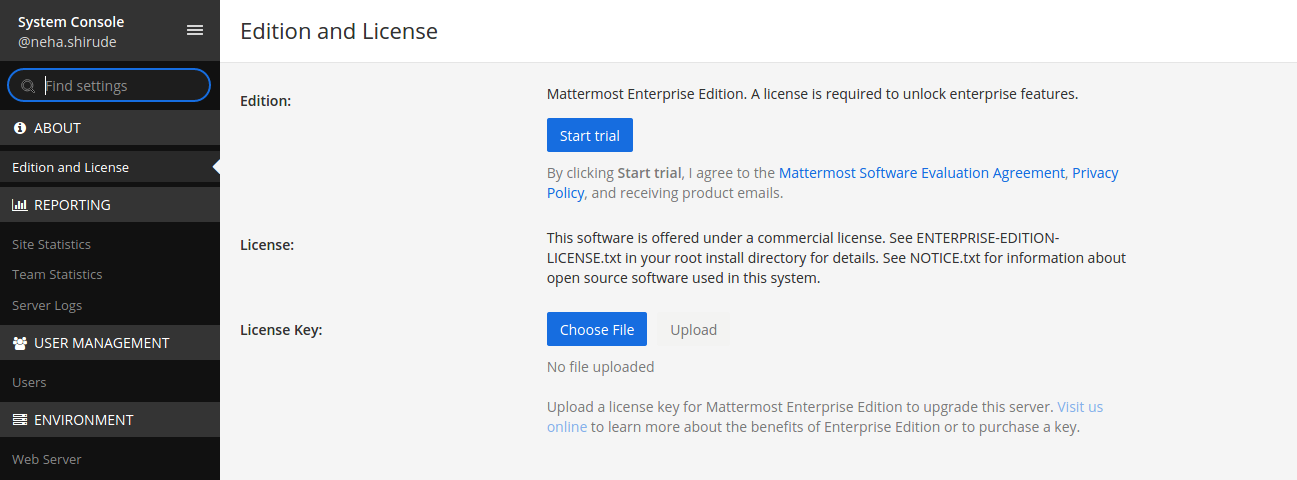Click the 'No file uploaded' status text
1297x480 pixels.
coord(600,367)
